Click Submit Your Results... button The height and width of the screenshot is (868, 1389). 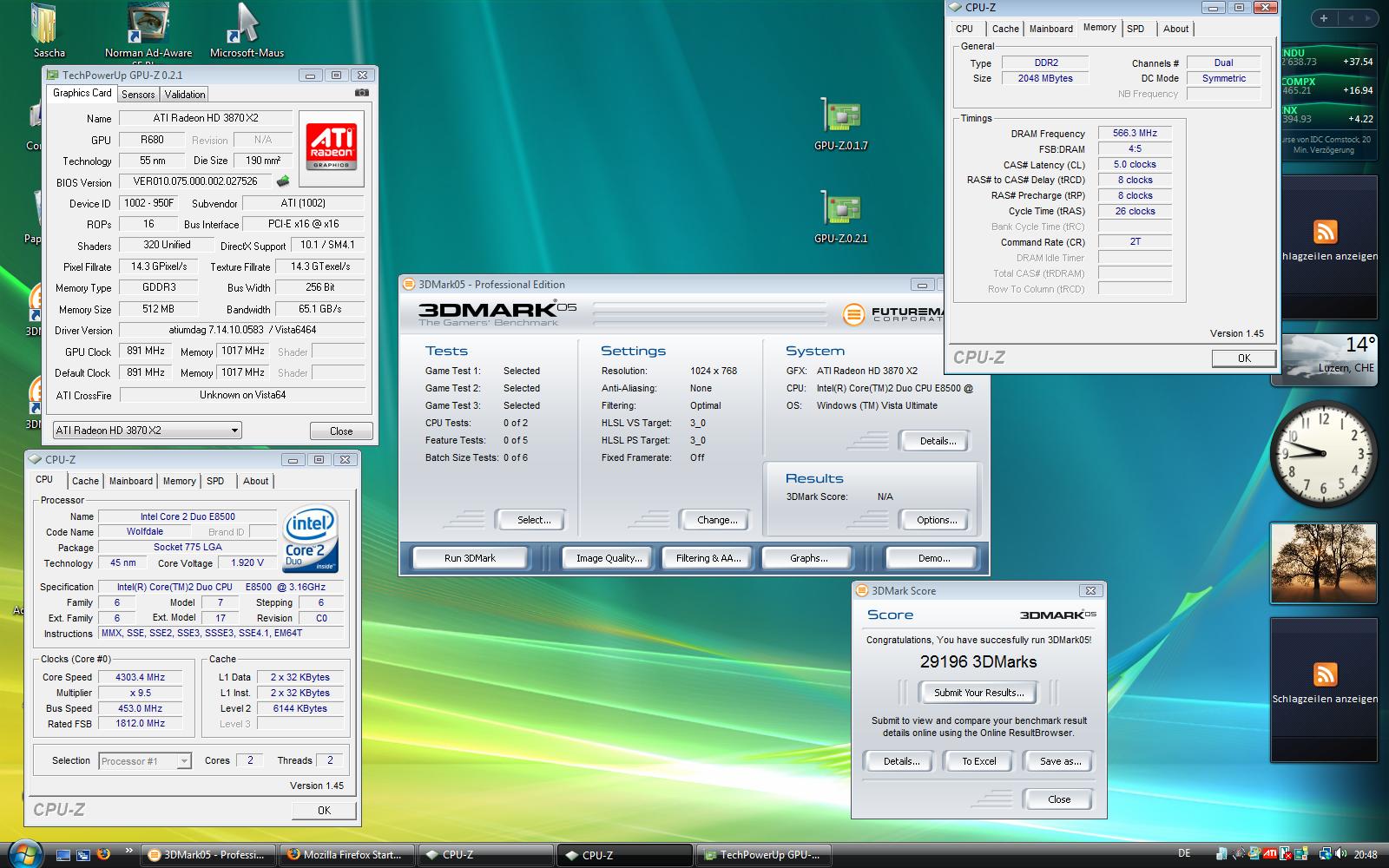[x=978, y=693]
